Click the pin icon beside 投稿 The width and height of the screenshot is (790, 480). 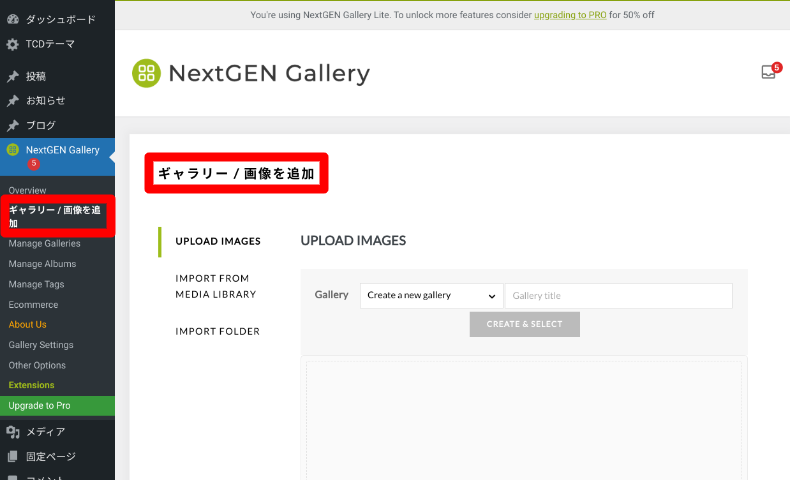[x=13, y=77]
